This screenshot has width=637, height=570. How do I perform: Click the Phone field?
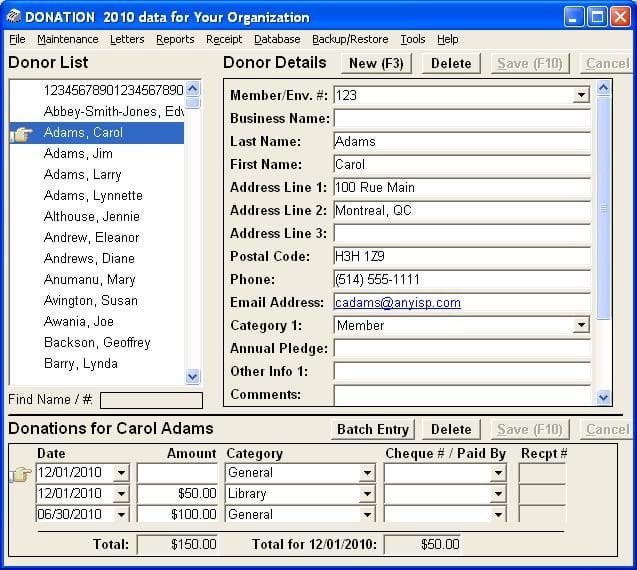tap(462, 280)
